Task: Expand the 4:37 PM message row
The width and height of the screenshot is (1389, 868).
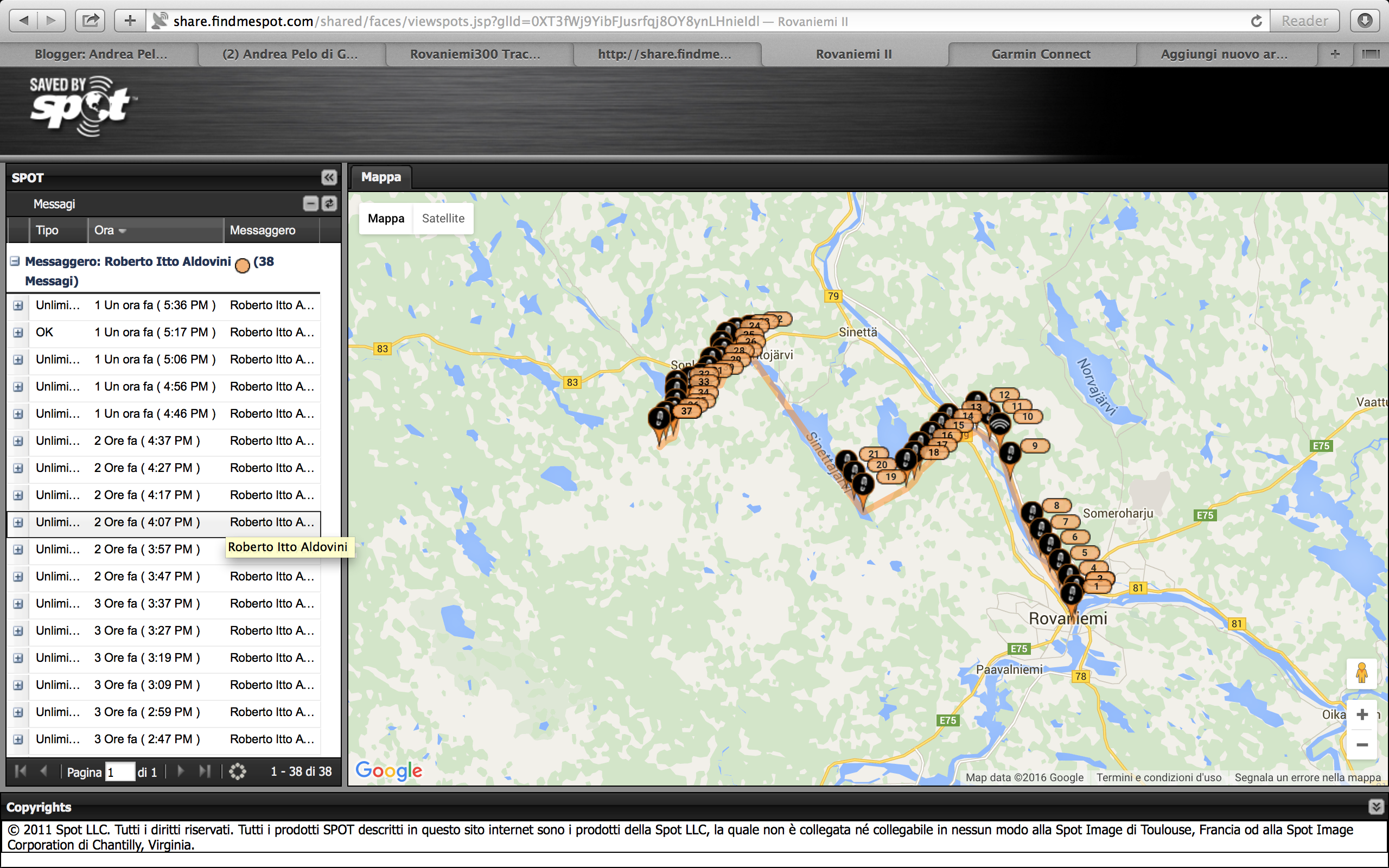Action: tap(18, 441)
